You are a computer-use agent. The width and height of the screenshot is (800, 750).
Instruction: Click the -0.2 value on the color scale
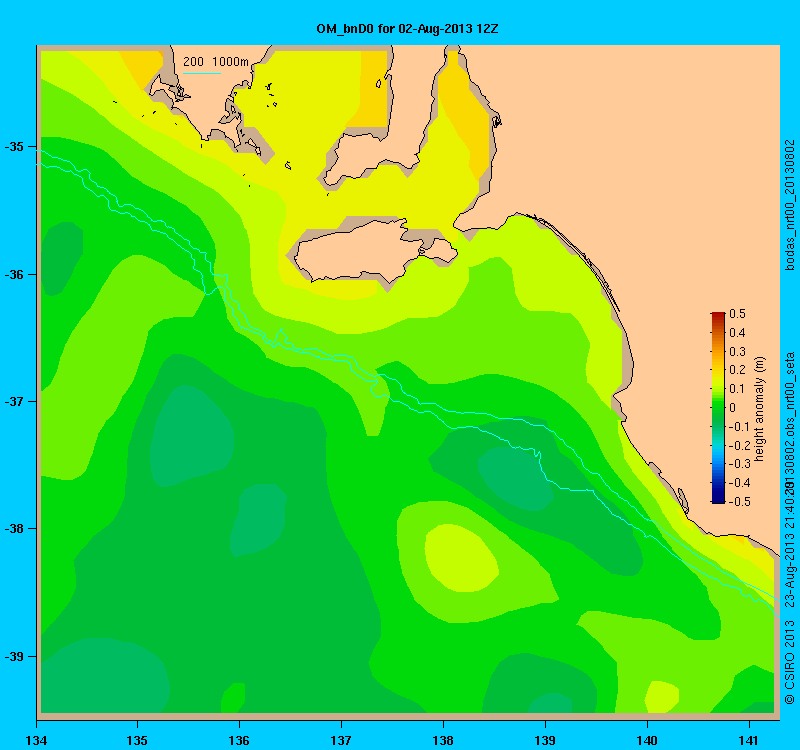[739, 445]
